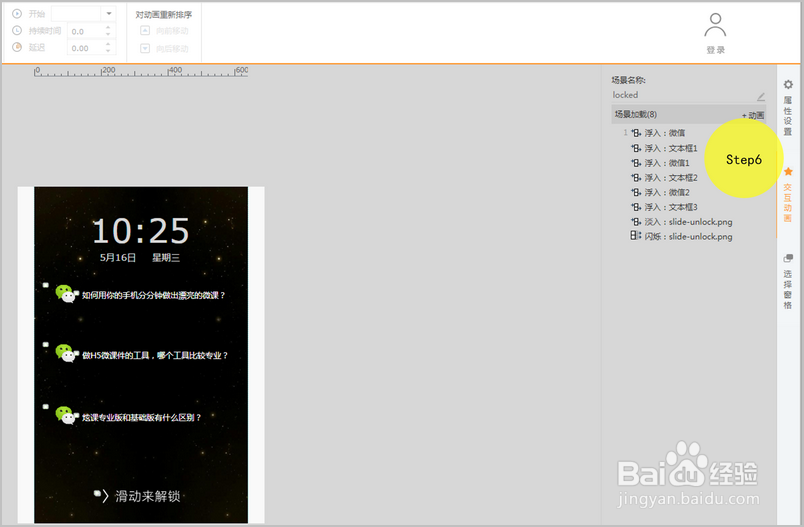Edit the scene name field 'locked'

[x=684, y=95]
